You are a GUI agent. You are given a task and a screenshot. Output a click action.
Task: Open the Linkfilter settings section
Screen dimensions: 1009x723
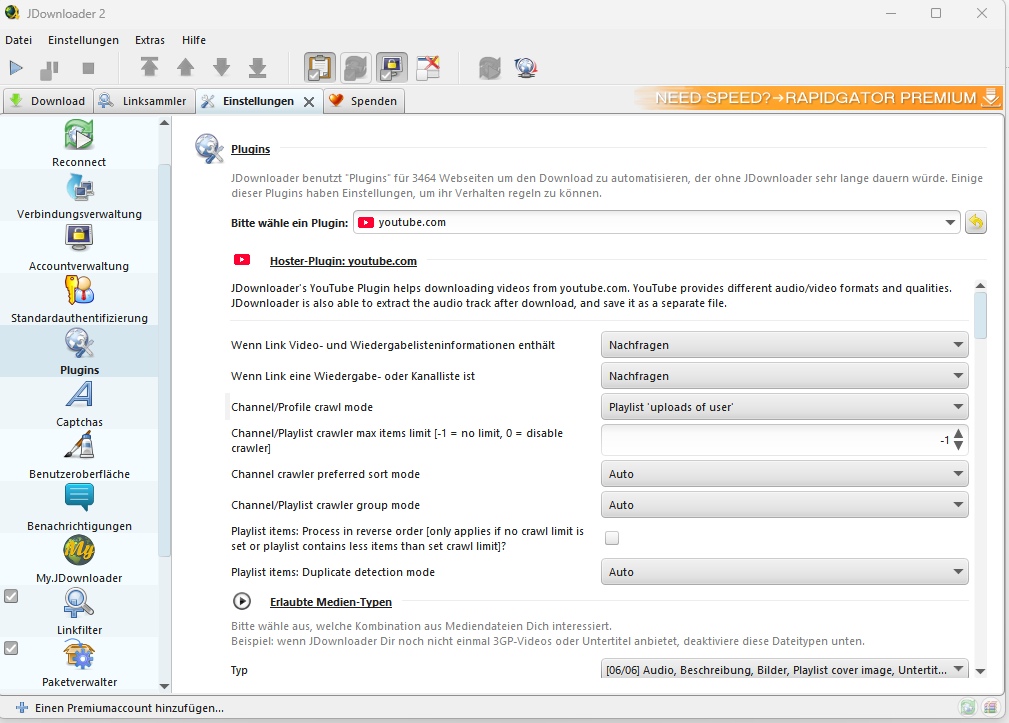[x=79, y=612]
